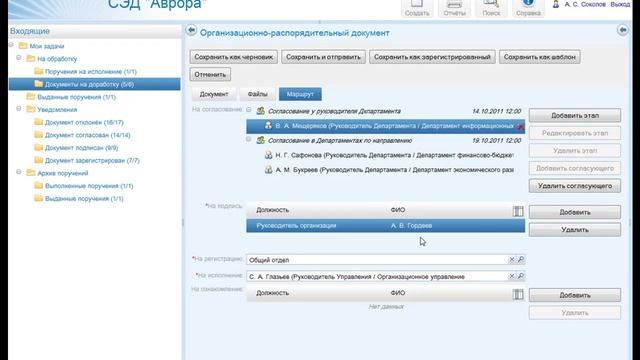This screenshot has height=360, width=640.
Task: Open Документ зарегистрирован (7/7)
Action: coord(92,160)
